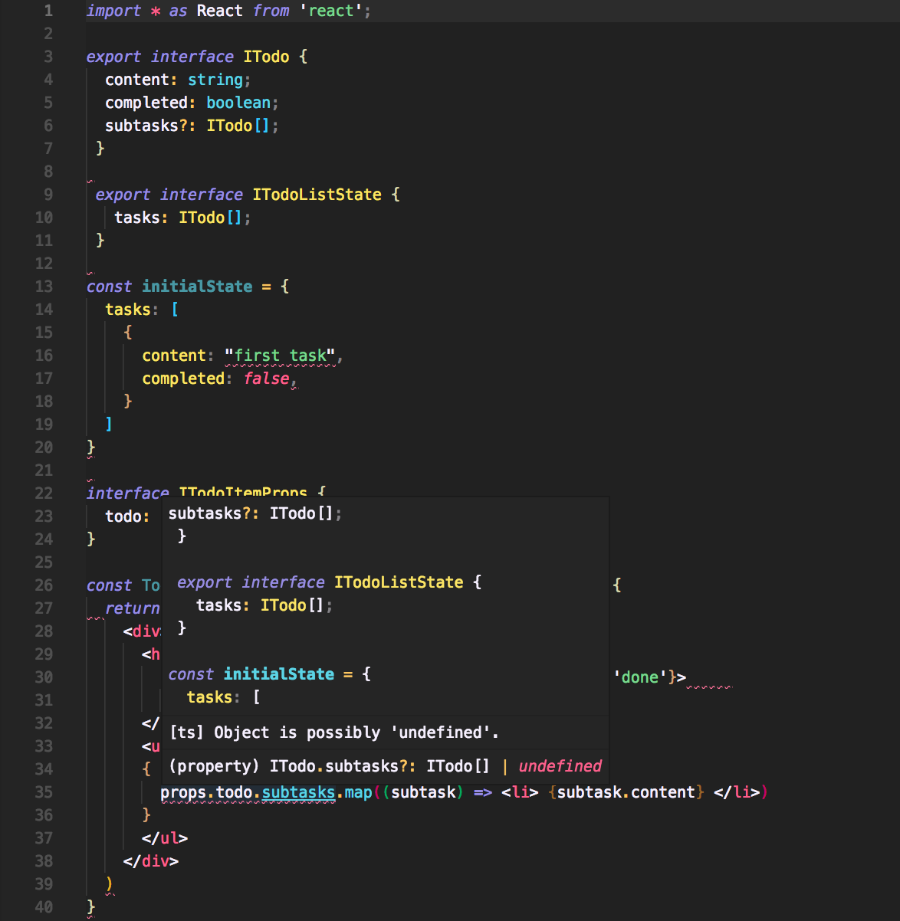The width and height of the screenshot is (900, 921).
Task: Click line number 22 in the gutter
Action: click(44, 493)
